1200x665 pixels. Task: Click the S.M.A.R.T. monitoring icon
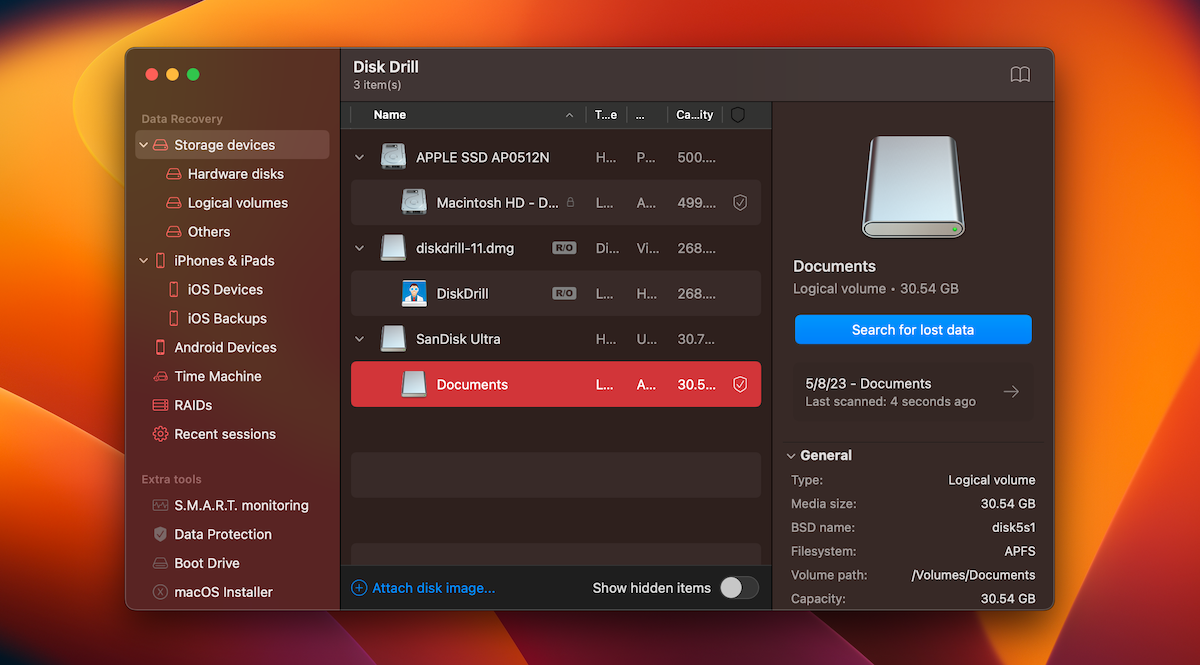coord(160,506)
